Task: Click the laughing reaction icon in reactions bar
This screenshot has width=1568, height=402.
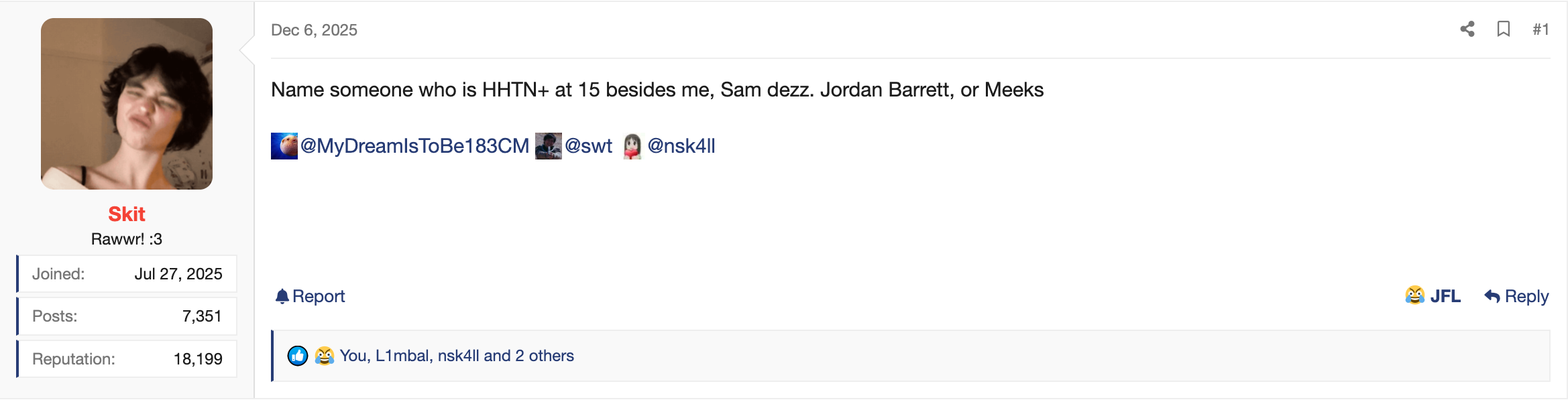Action: coord(325,356)
